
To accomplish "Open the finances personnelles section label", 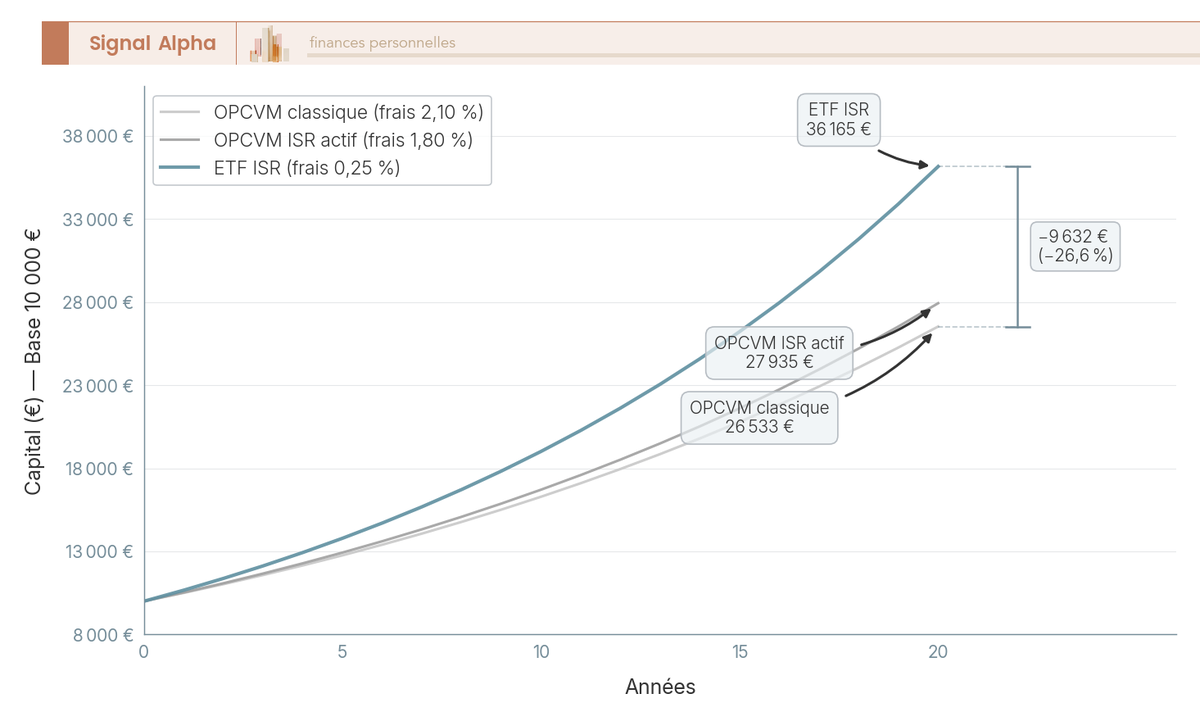I will [x=382, y=43].
